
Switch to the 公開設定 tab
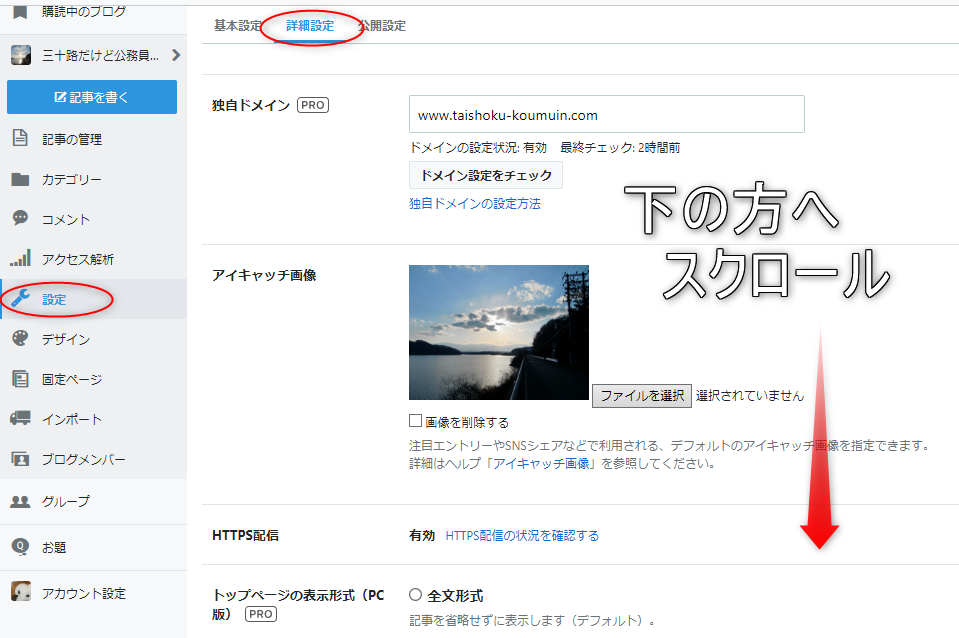click(x=382, y=26)
